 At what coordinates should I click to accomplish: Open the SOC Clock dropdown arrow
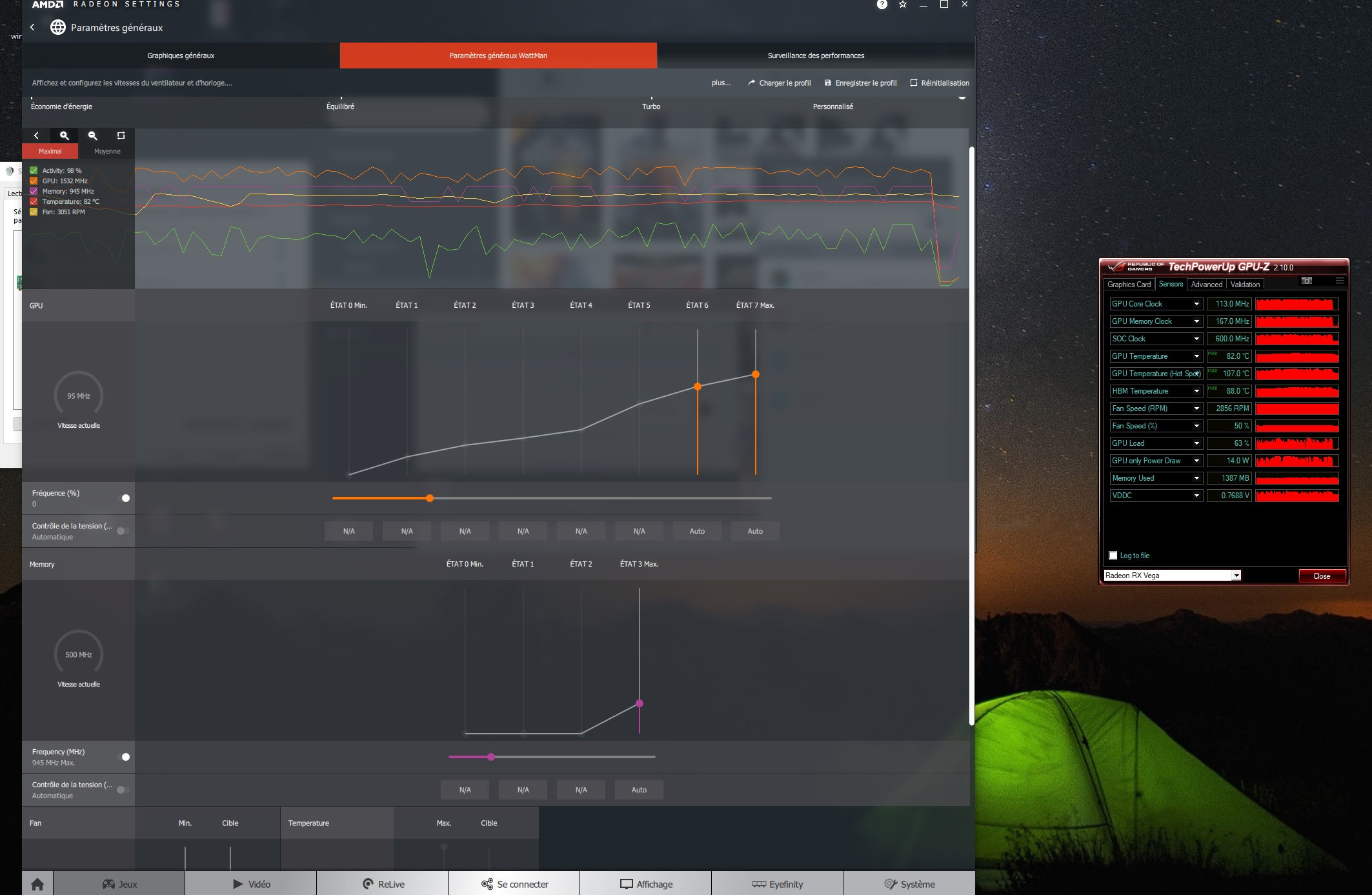pos(1196,339)
